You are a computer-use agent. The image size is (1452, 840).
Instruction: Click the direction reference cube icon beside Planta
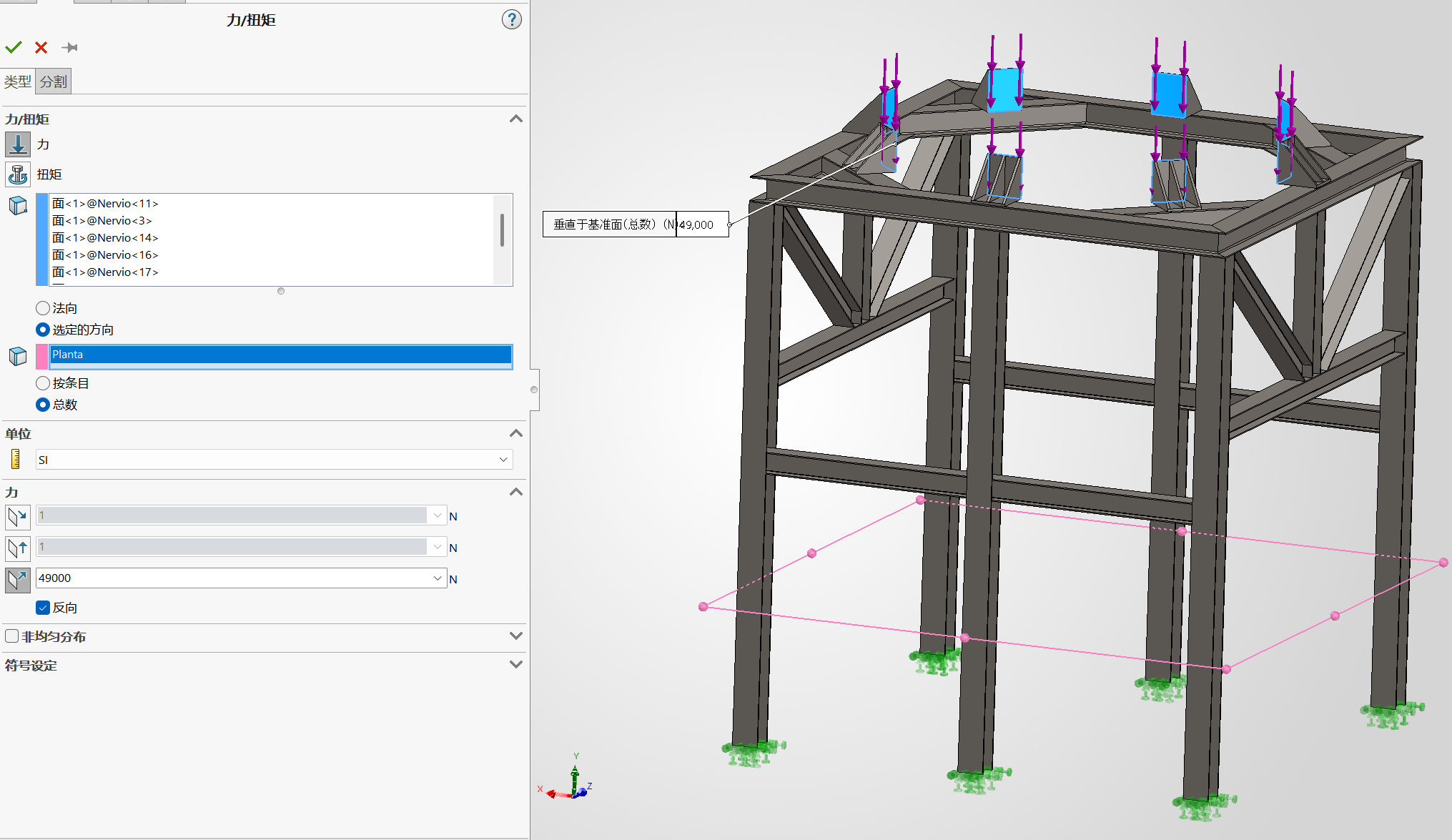18,356
